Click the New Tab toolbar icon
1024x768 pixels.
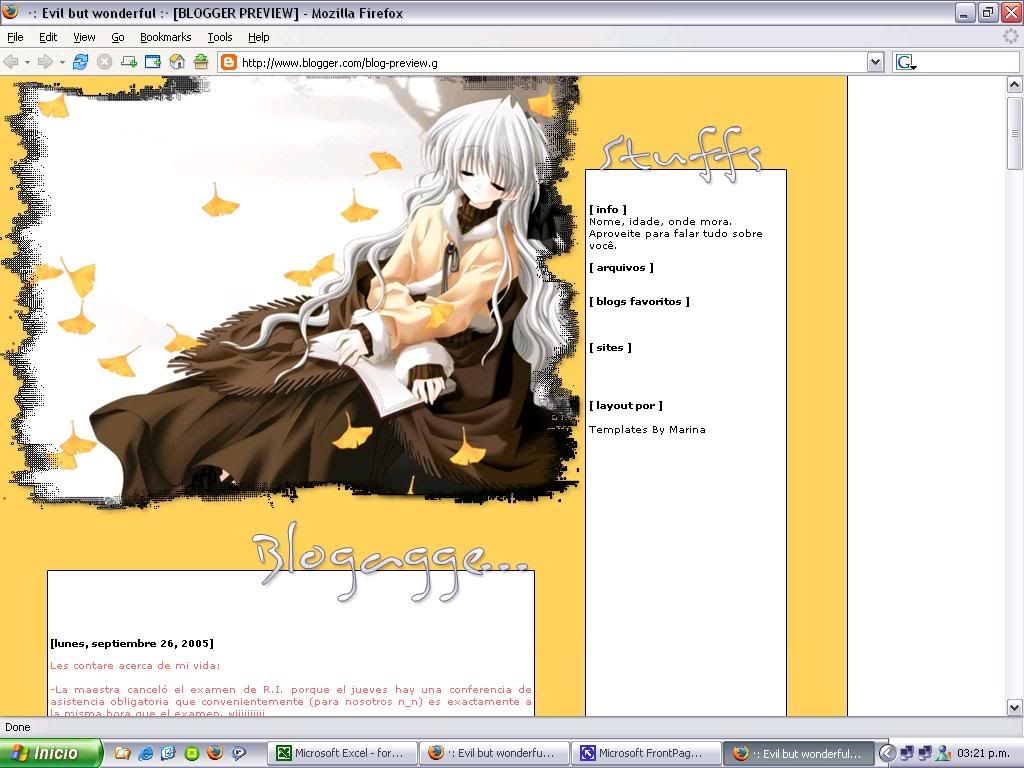[x=129, y=62]
